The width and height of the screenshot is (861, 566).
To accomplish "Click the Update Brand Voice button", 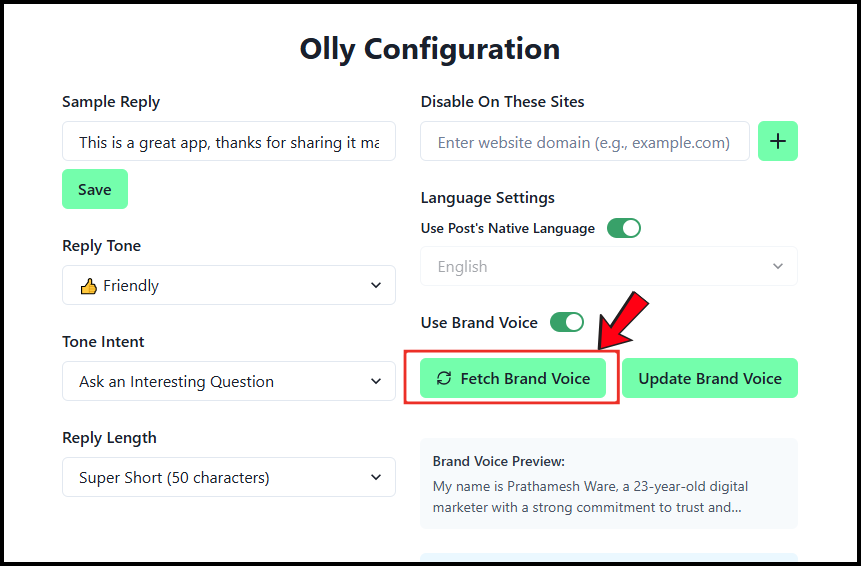I will (x=710, y=378).
